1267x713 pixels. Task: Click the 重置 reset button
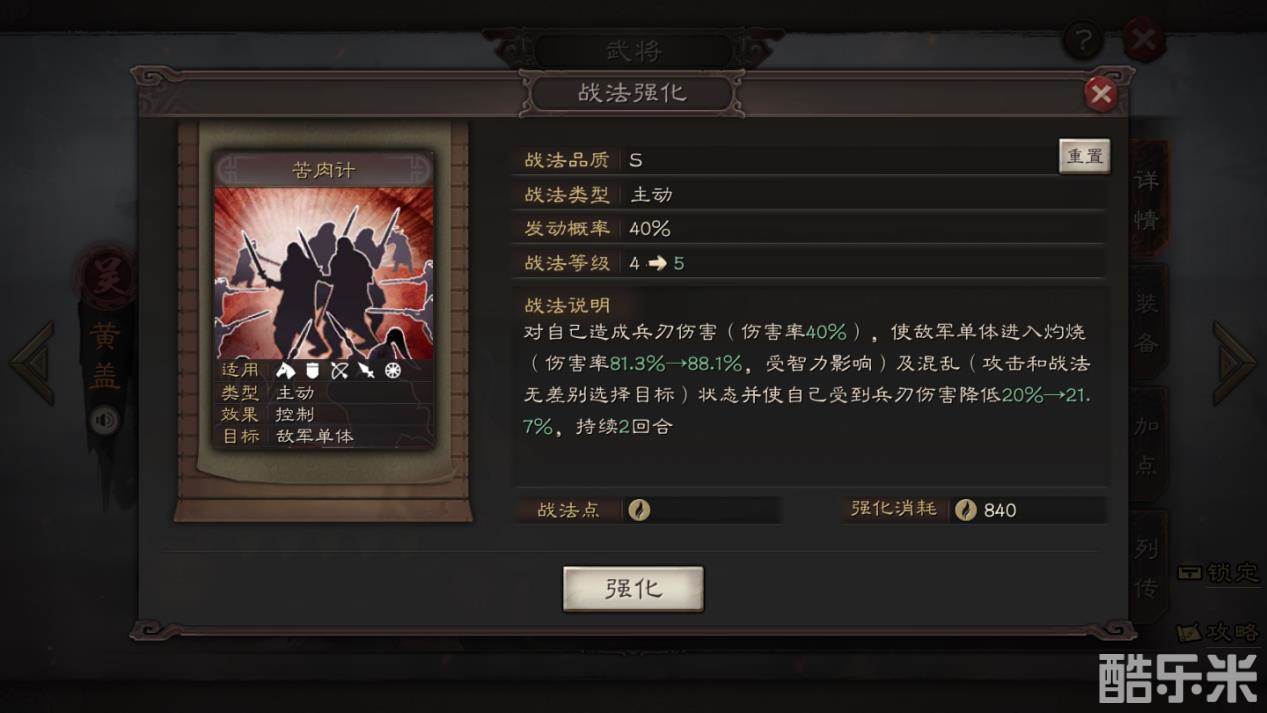(1084, 157)
